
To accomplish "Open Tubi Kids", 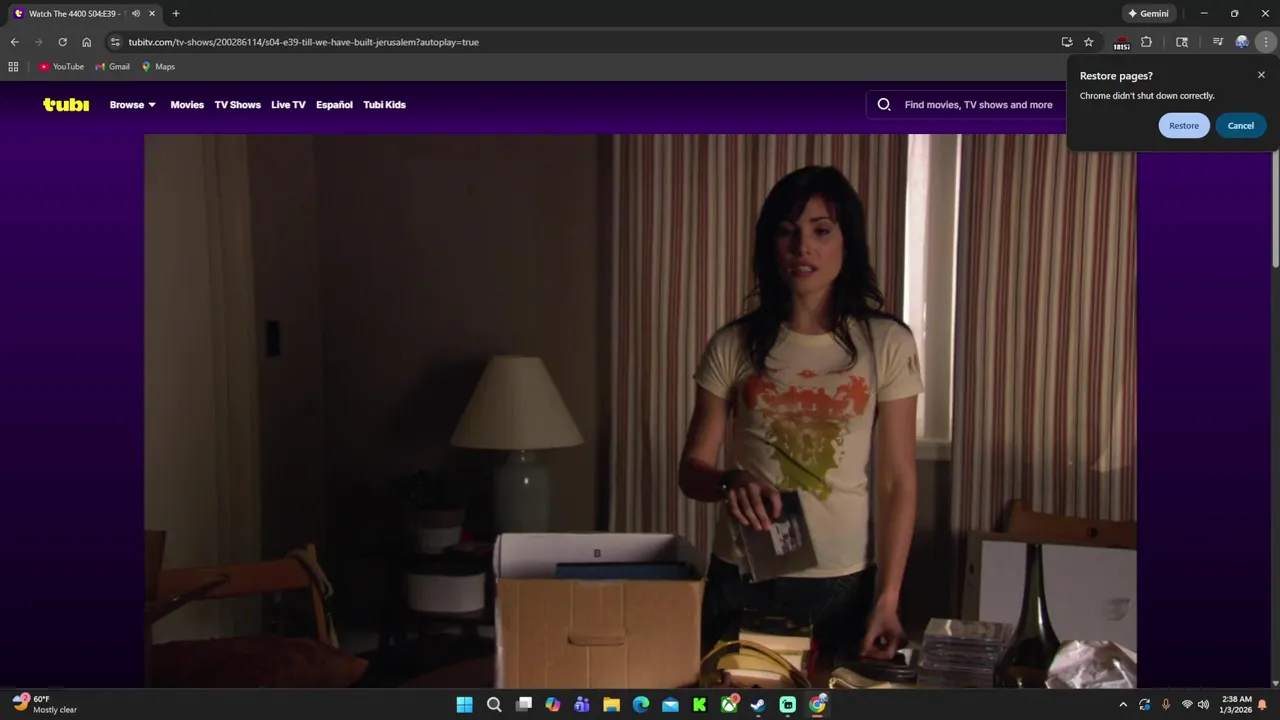I will coord(384,104).
